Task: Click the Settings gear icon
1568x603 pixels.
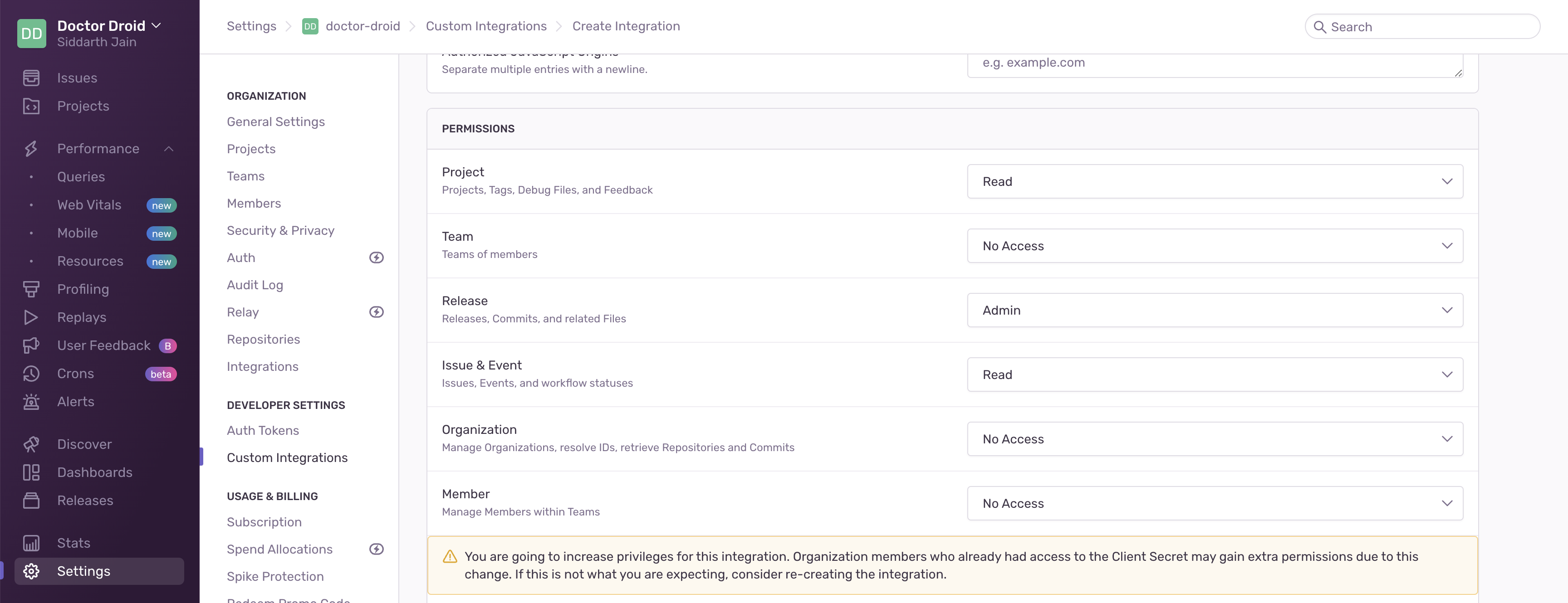Action: pos(31,571)
